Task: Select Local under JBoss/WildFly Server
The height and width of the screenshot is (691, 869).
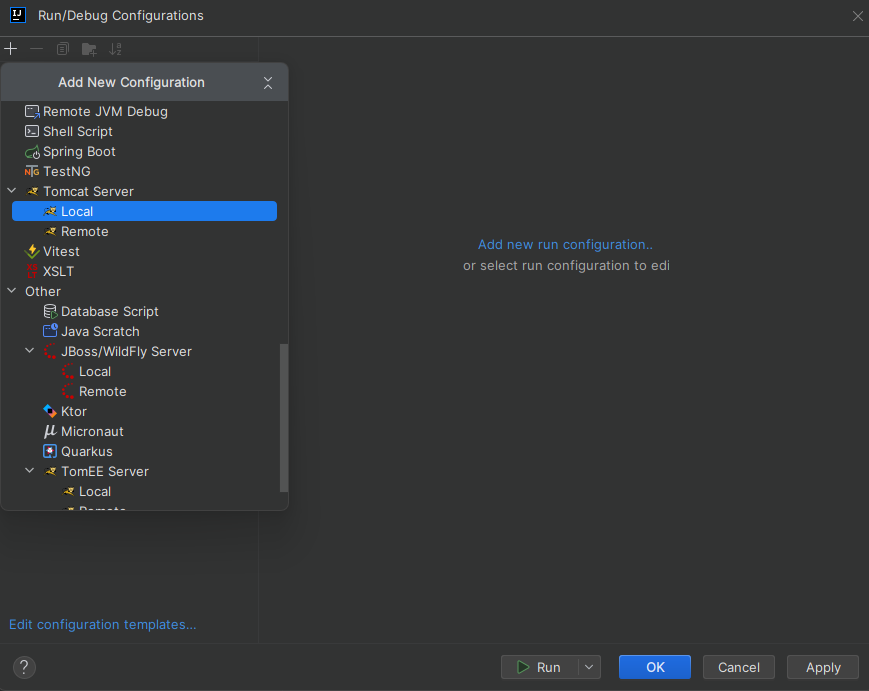Action: coord(95,371)
